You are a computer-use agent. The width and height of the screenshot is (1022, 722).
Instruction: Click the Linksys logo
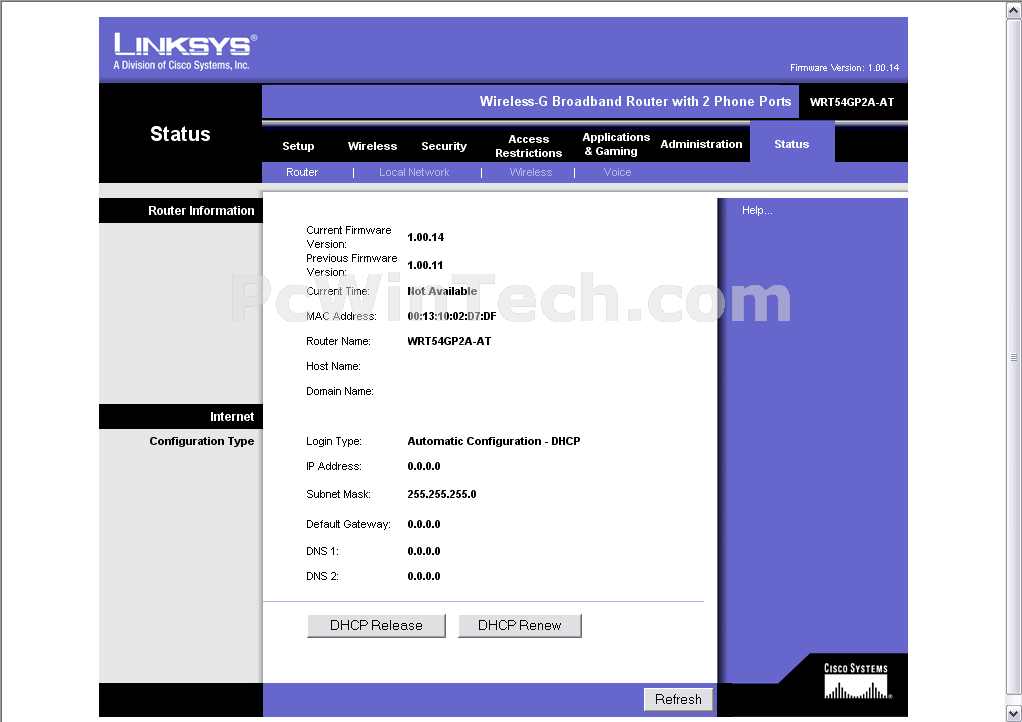pos(185,51)
